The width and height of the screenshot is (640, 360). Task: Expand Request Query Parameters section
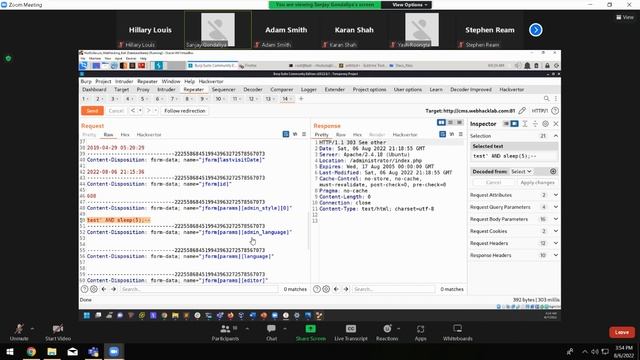point(514,207)
